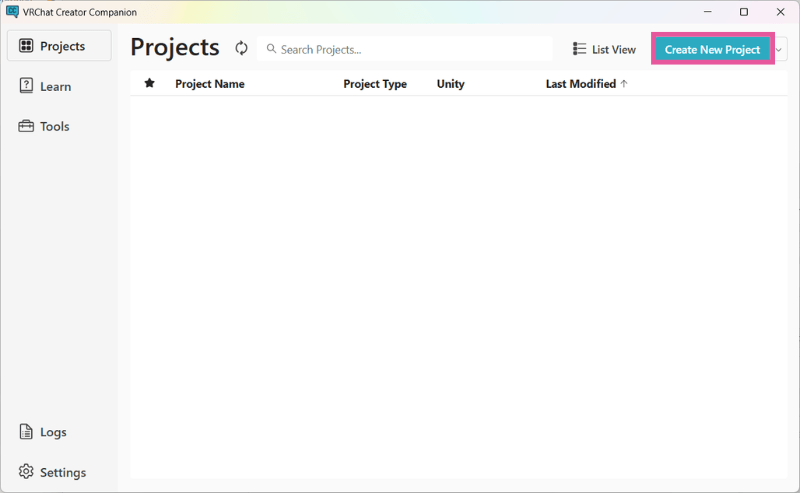Screen dimensions: 800x500
Task: Maximize the Creator Companion window
Action: (744, 12)
